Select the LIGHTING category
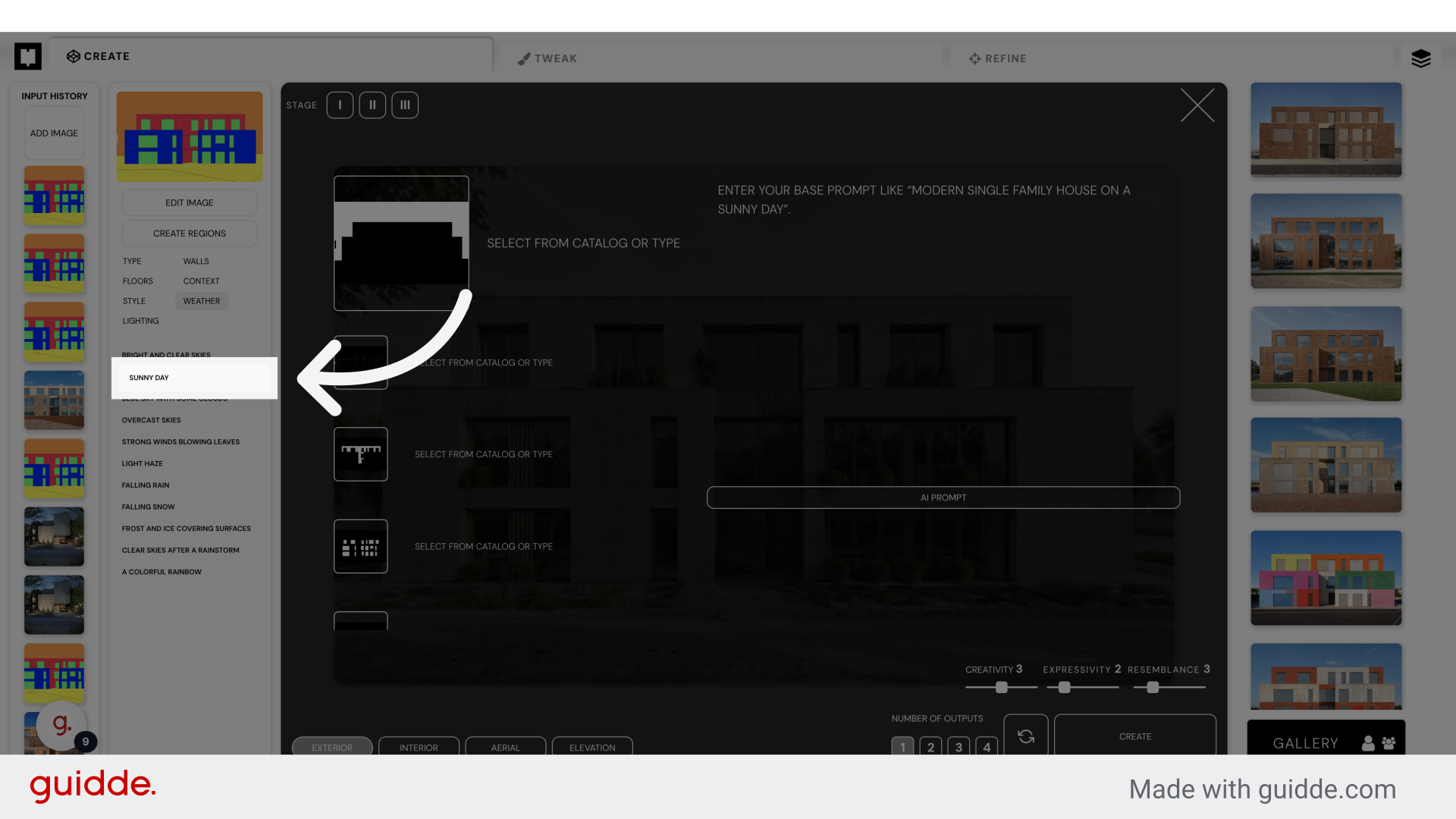 tap(140, 322)
